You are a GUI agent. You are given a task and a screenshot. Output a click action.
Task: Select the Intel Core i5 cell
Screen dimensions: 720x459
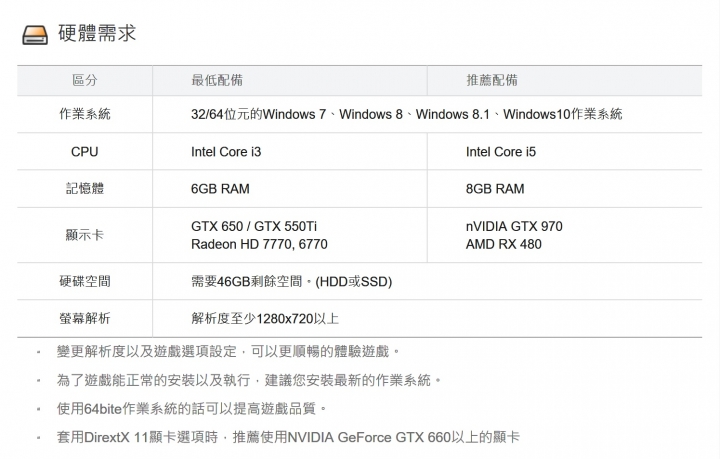click(x=501, y=151)
